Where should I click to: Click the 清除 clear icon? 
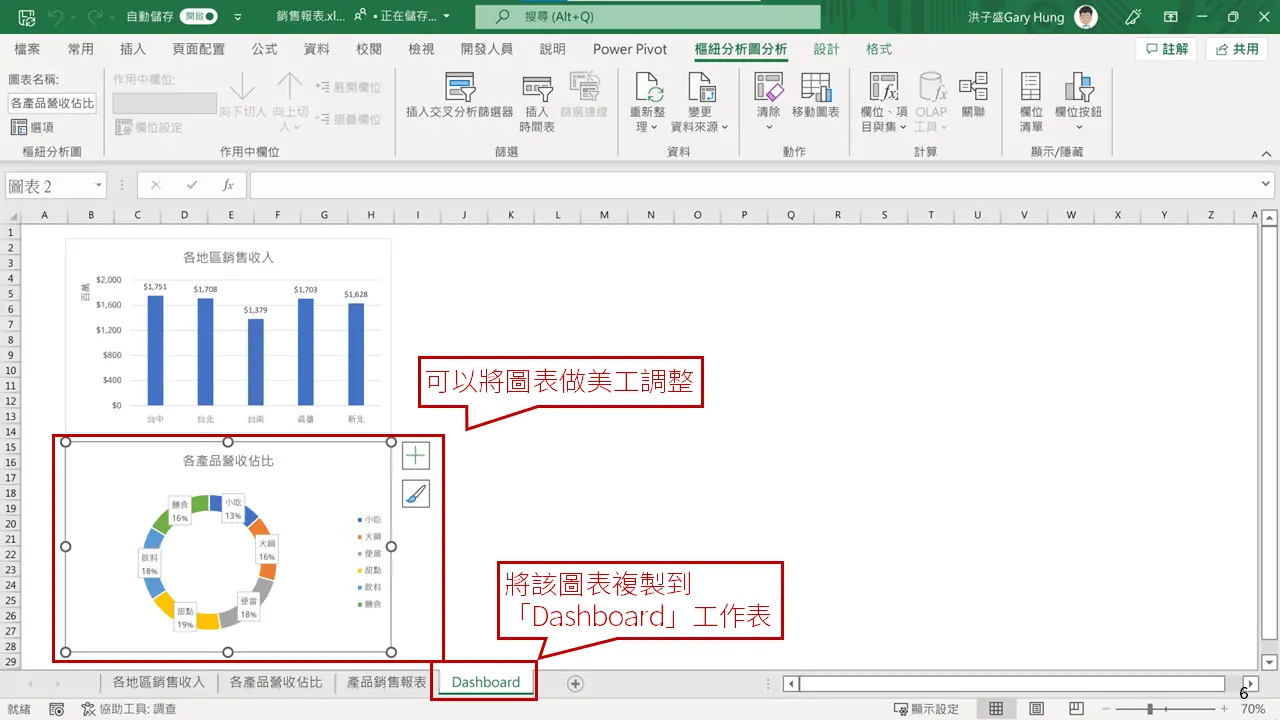[x=768, y=88]
